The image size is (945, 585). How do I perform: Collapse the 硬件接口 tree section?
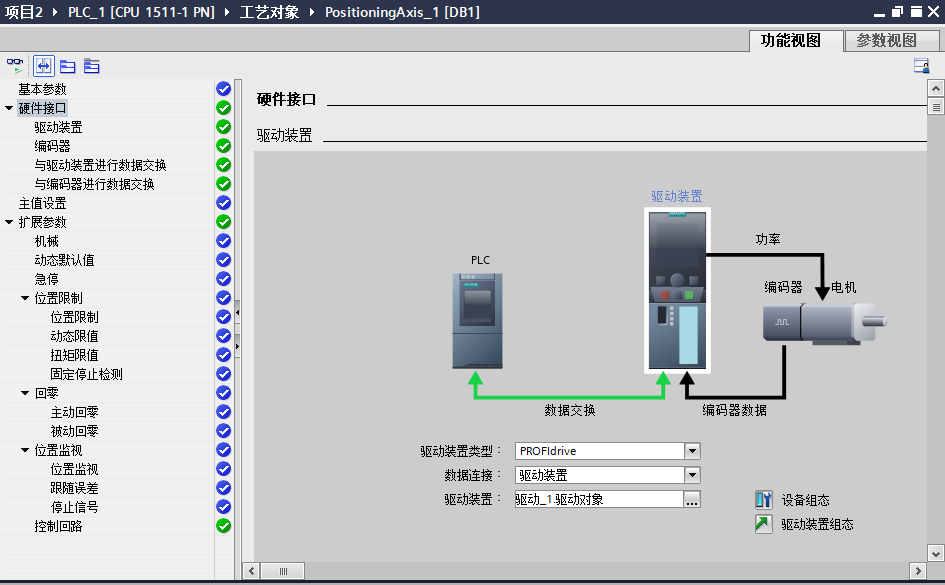coord(8,107)
